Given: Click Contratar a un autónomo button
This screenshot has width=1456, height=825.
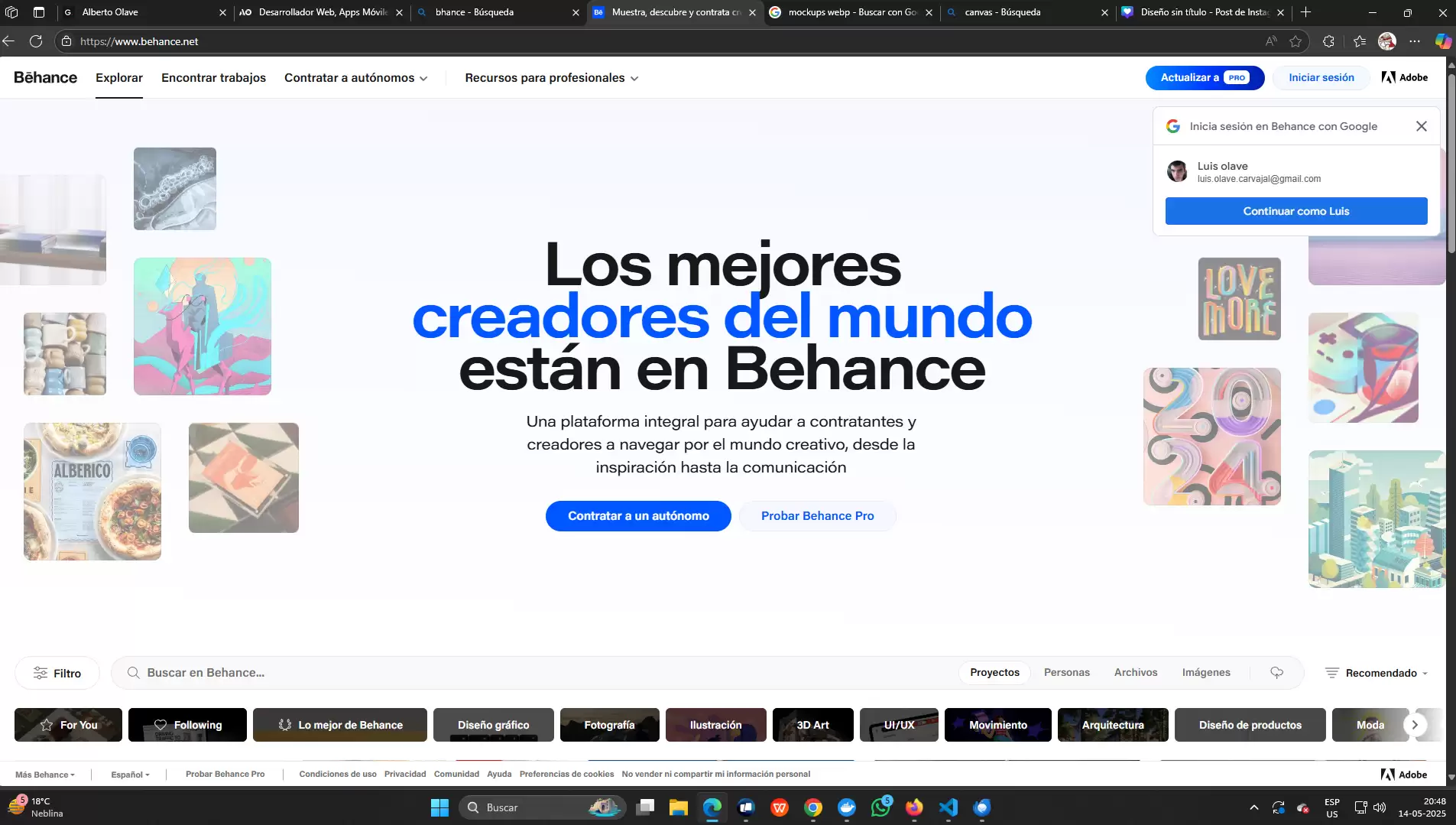Looking at the screenshot, I should 637,516.
